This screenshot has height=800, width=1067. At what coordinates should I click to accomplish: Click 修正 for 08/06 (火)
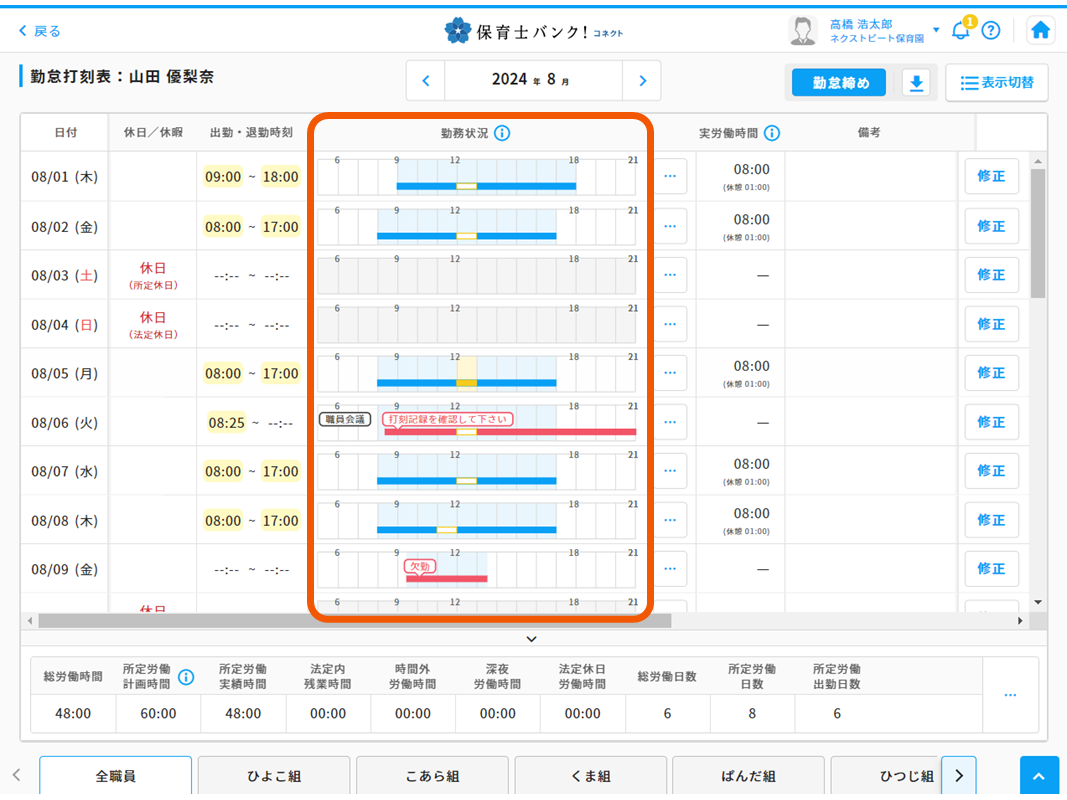tap(991, 422)
